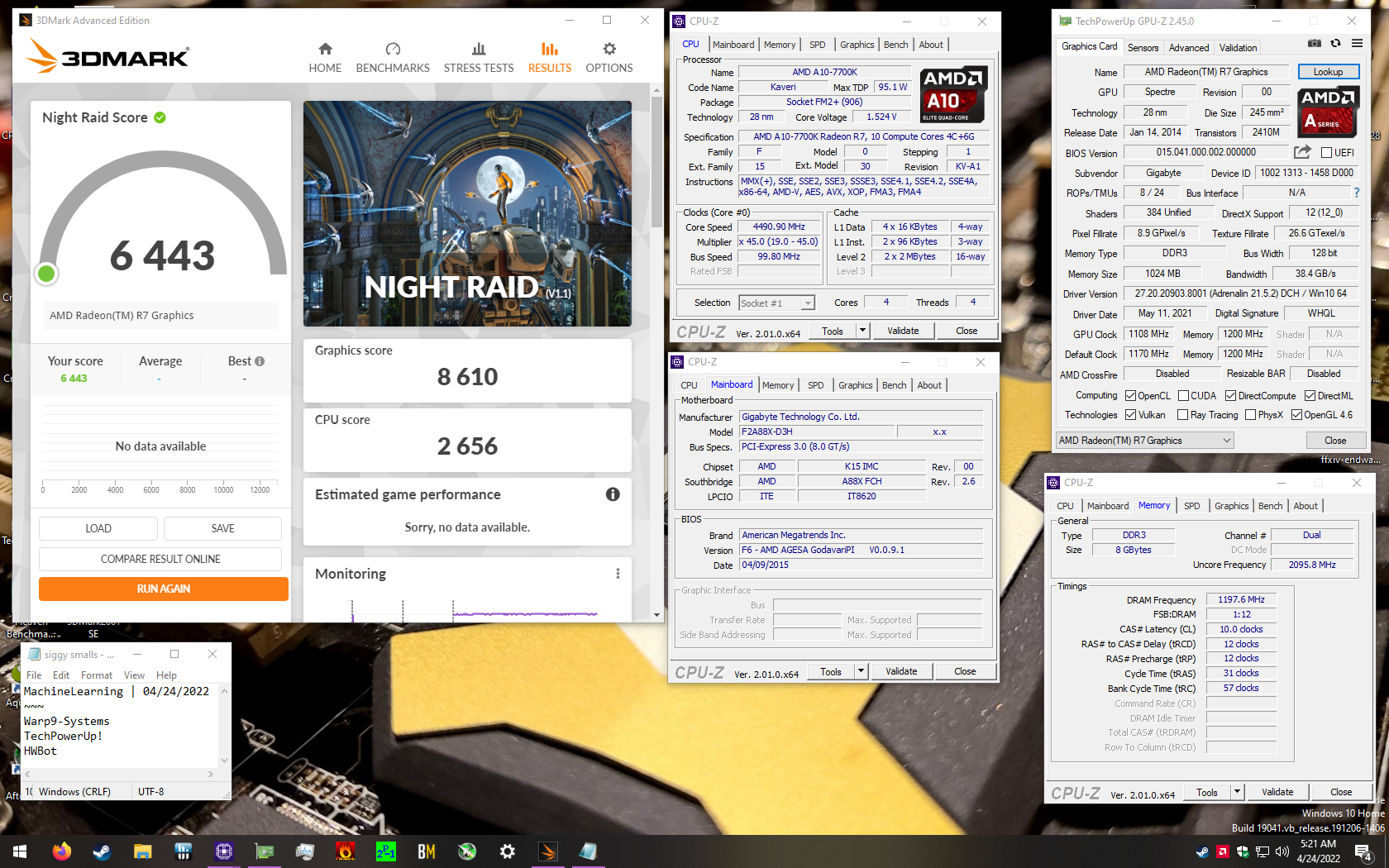The image size is (1389, 868).
Task: Expand Tools dropdown arrow in Mainboard window
Action: 861,671
